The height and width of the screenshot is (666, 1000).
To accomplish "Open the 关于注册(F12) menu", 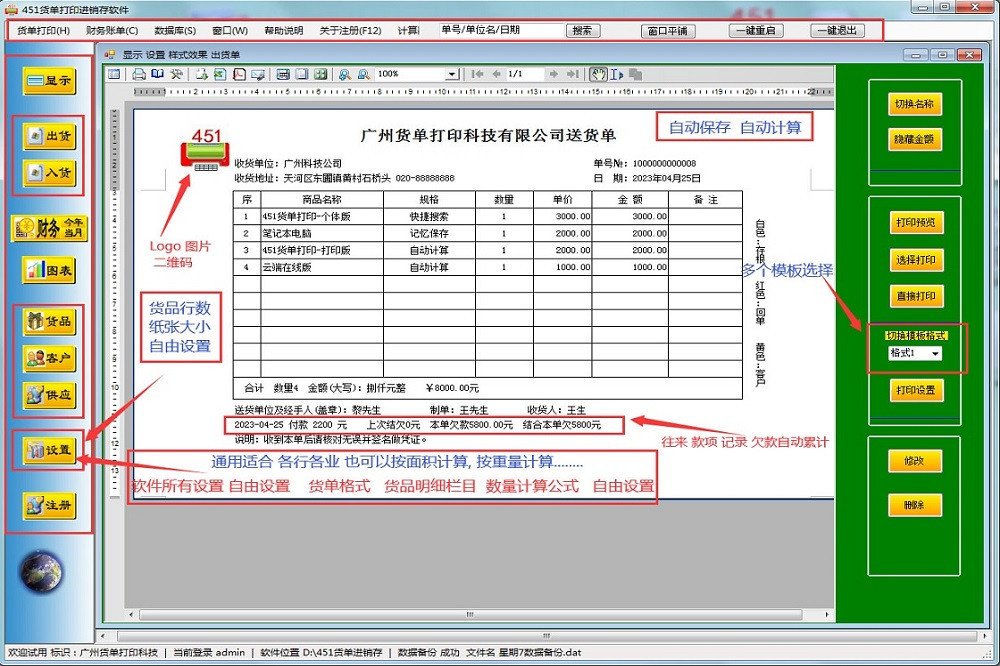I will click(x=350, y=31).
